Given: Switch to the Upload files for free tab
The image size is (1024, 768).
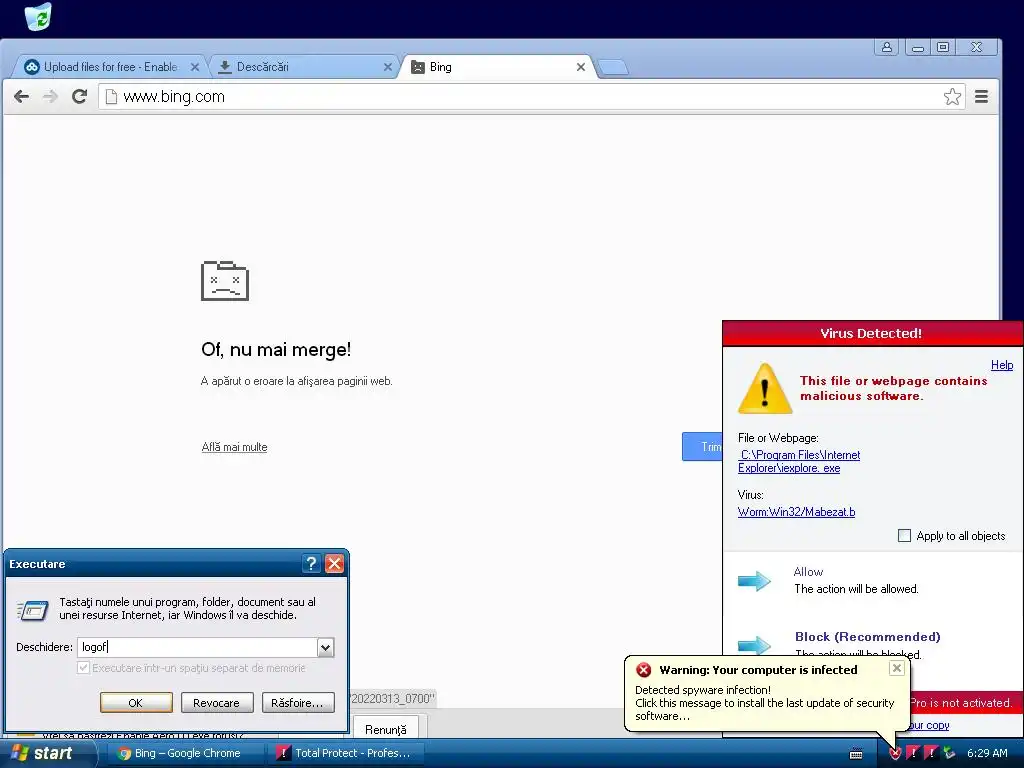Looking at the screenshot, I should tap(110, 67).
